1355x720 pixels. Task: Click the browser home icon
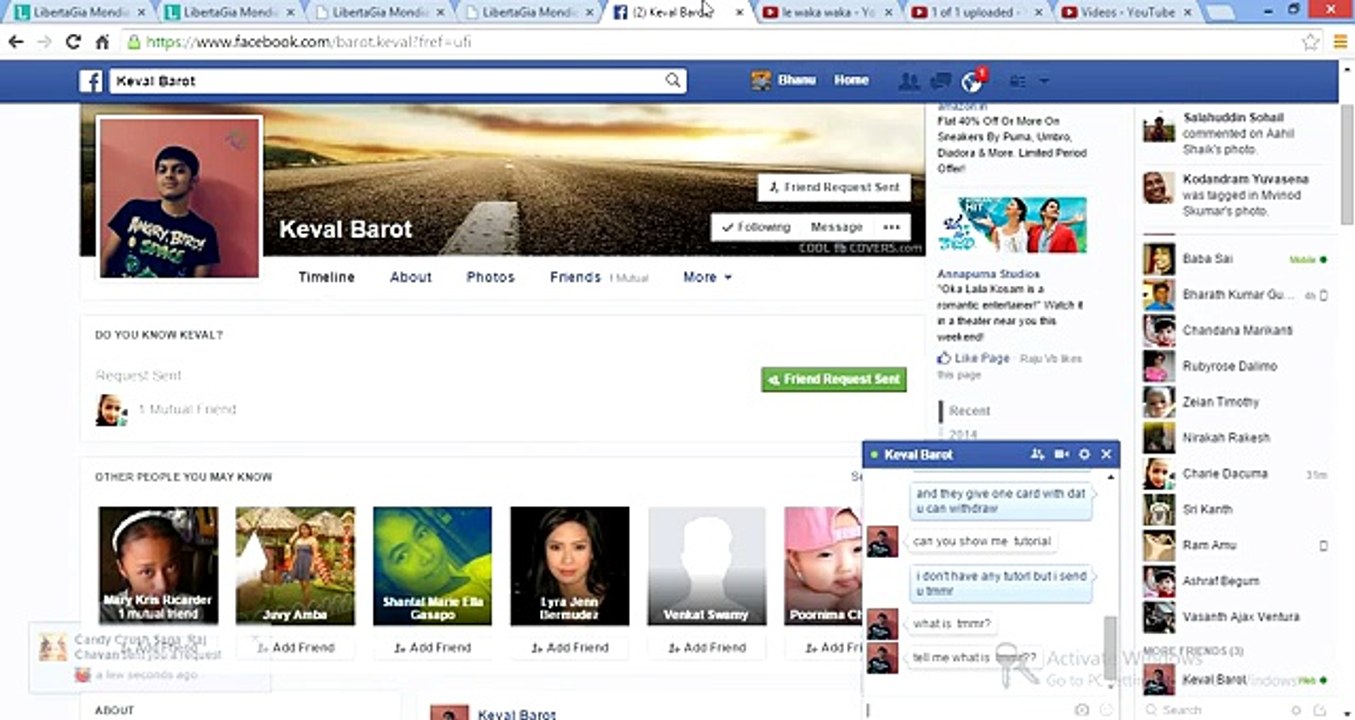click(102, 42)
